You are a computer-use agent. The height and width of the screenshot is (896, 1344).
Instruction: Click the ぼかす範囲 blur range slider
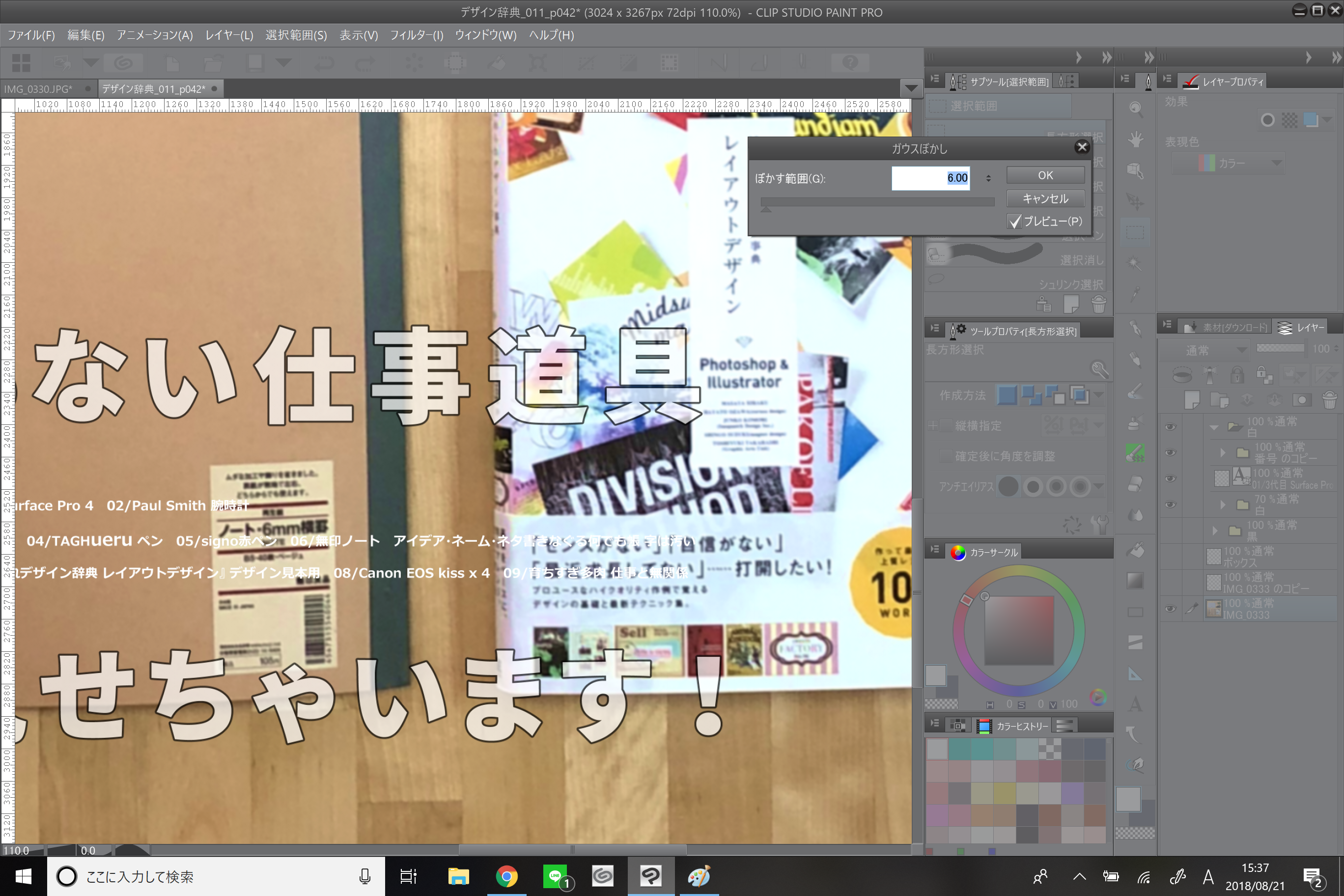[877, 202]
